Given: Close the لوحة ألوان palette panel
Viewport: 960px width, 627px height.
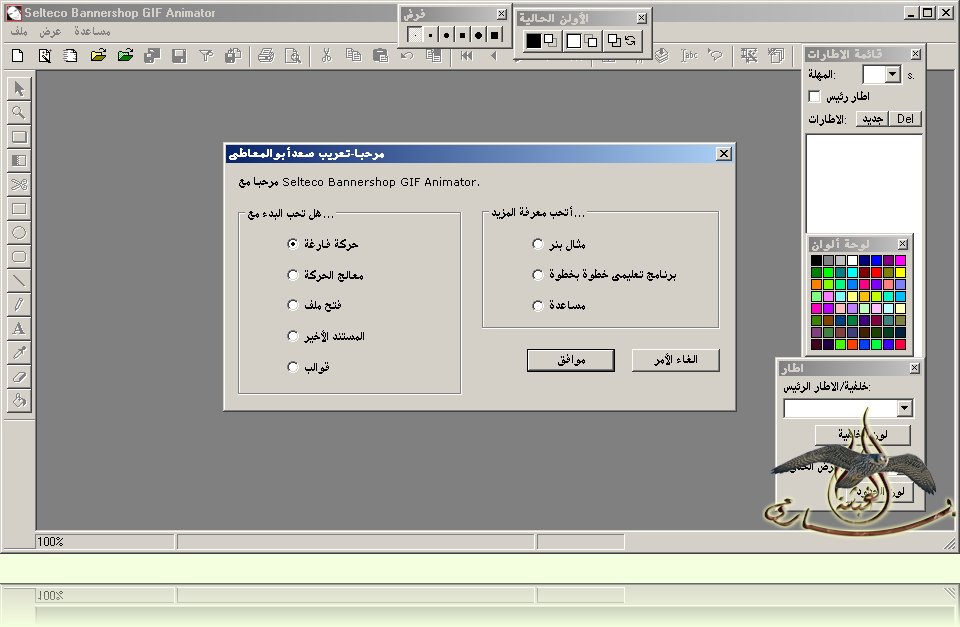Looking at the screenshot, I should coord(902,244).
